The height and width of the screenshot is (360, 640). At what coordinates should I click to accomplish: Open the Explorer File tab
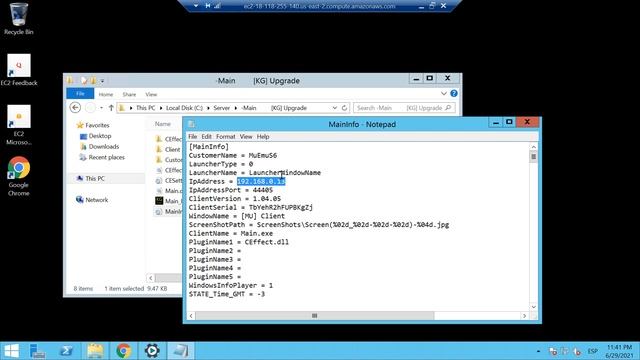pyautogui.click(x=80, y=93)
